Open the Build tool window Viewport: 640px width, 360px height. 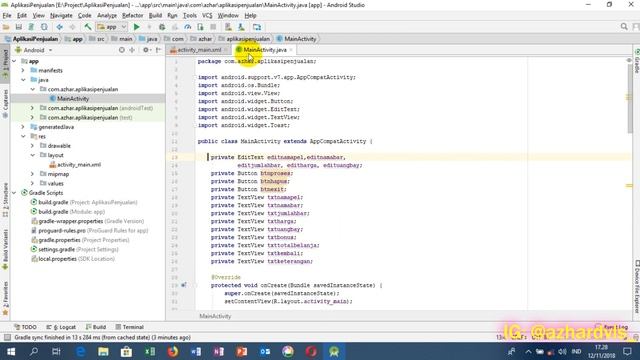coord(96,327)
